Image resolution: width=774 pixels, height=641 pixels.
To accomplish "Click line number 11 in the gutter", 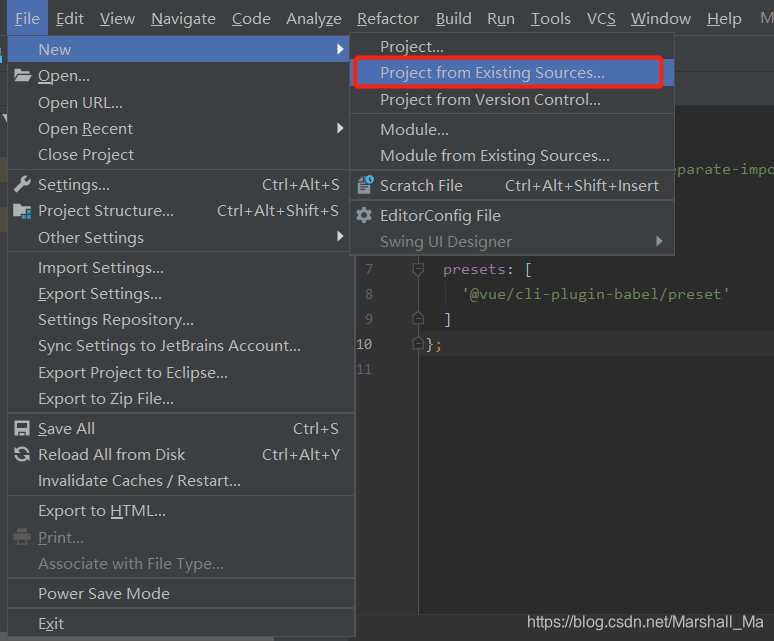I will pyautogui.click(x=364, y=369).
